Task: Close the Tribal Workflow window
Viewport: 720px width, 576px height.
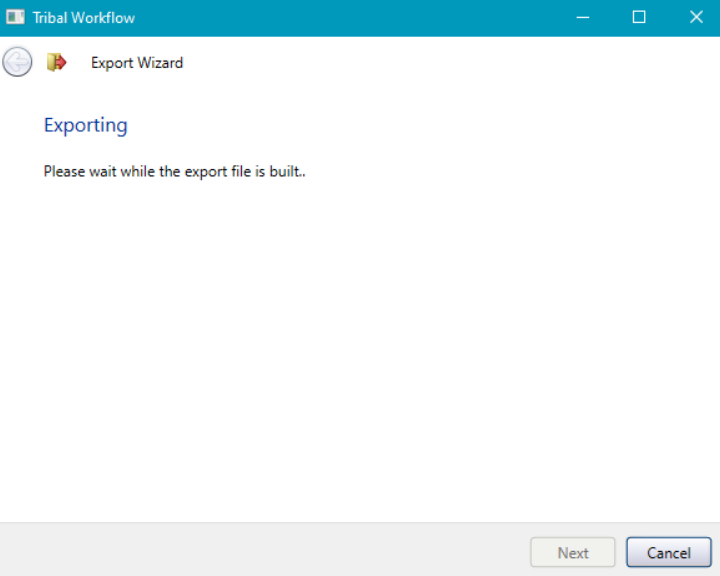Action: pyautogui.click(x=696, y=17)
